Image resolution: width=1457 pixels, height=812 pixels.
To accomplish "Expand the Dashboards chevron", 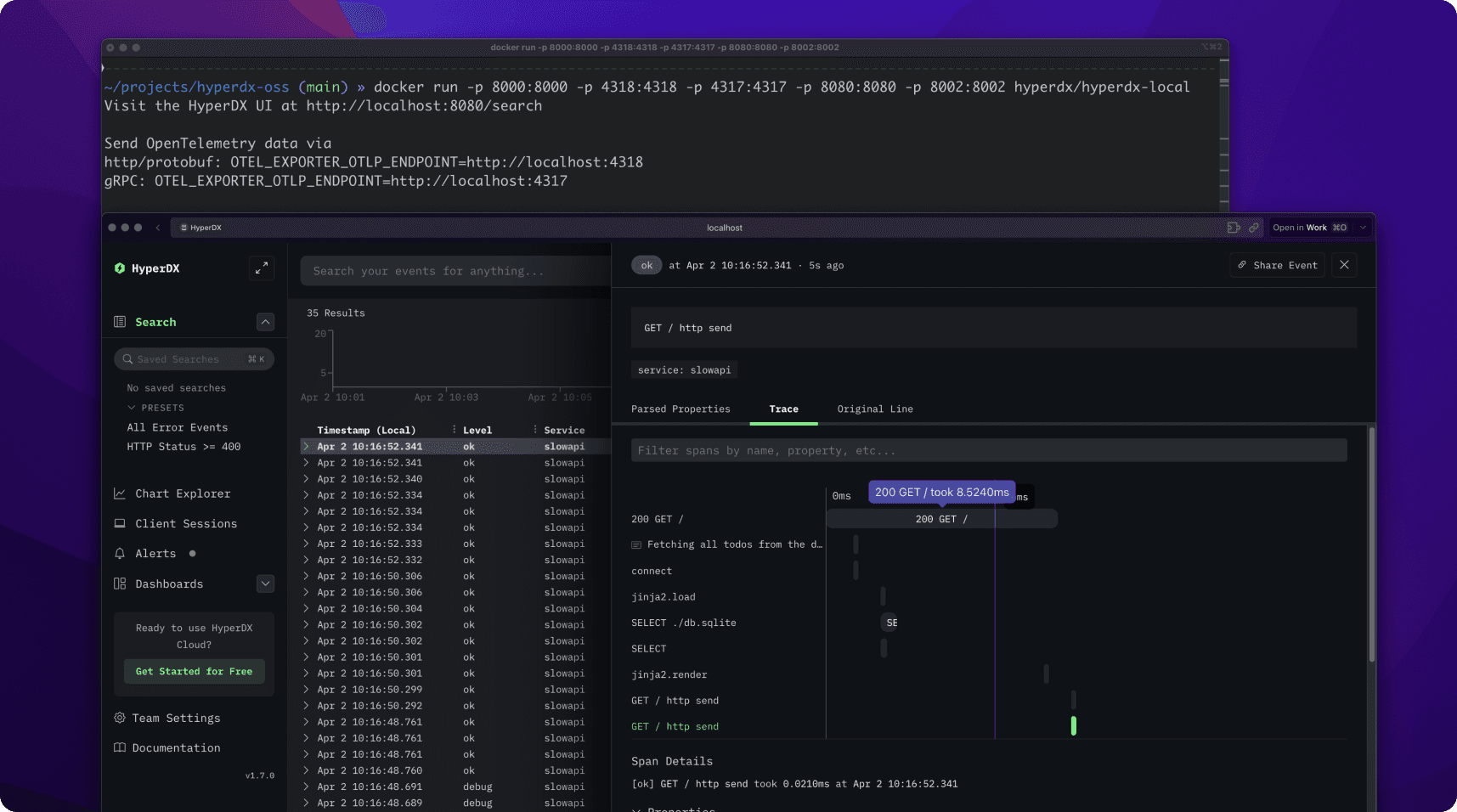I will coord(265,584).
